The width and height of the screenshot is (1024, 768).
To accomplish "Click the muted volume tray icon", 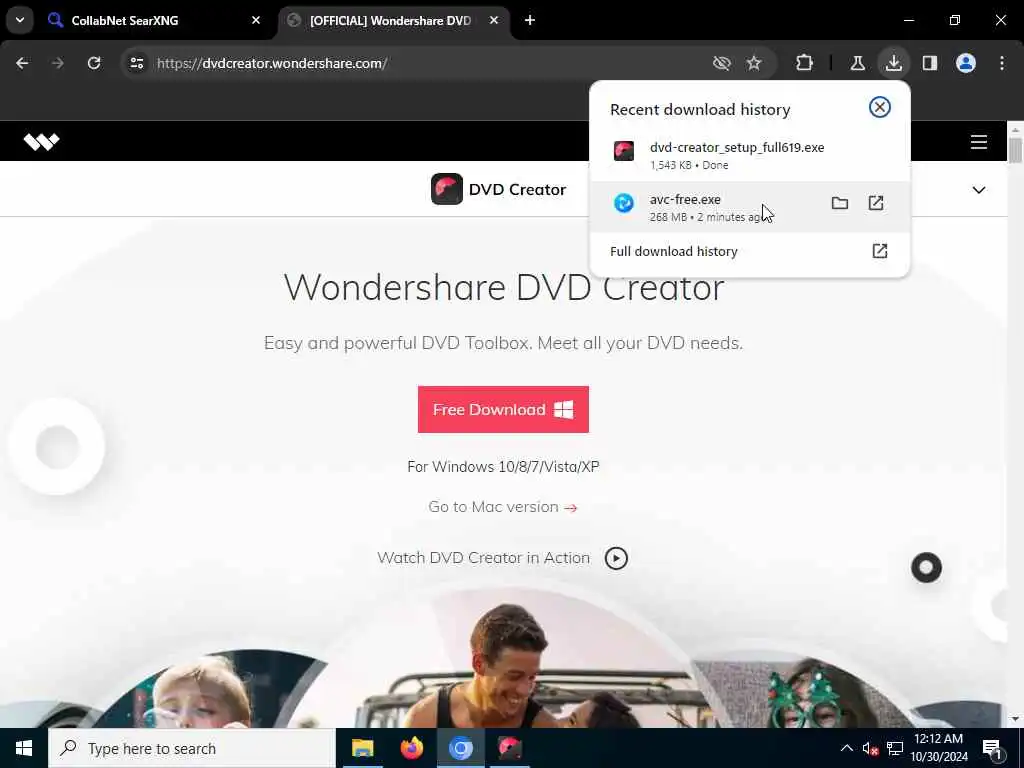I will coord(870,749).
